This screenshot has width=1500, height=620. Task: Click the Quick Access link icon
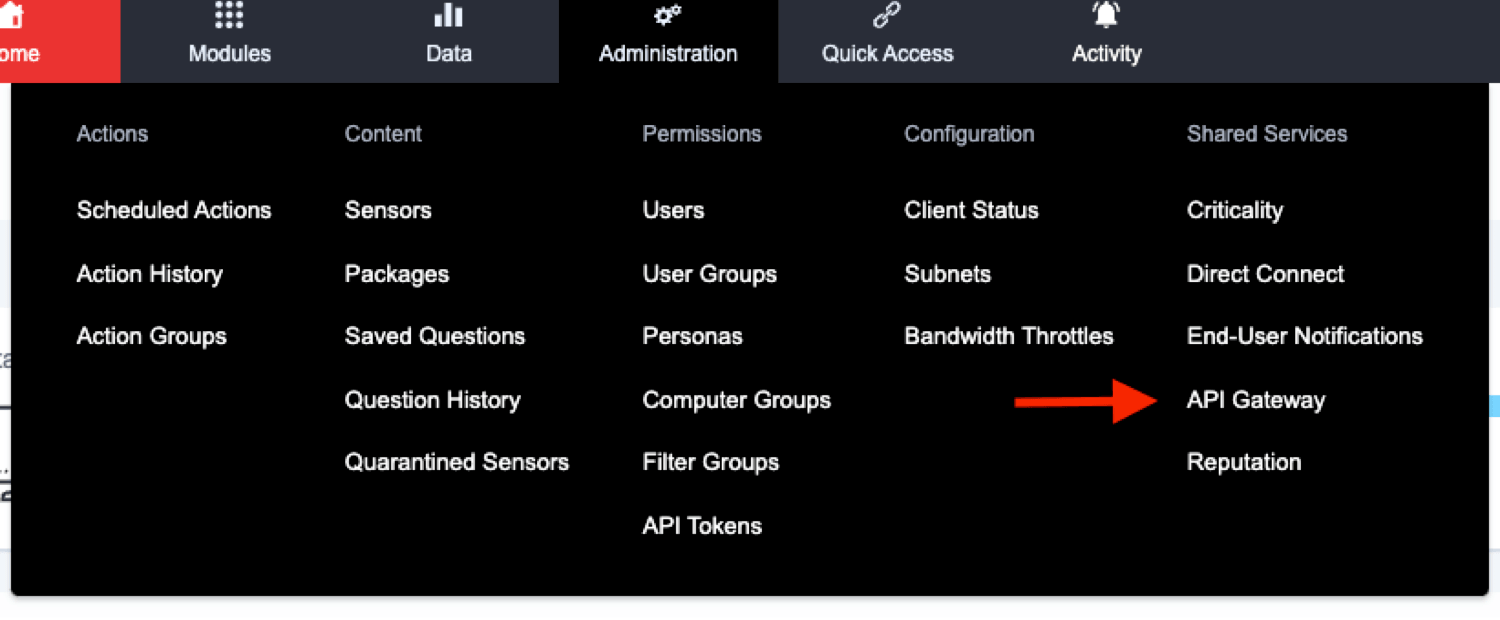(x=887, y=15)
